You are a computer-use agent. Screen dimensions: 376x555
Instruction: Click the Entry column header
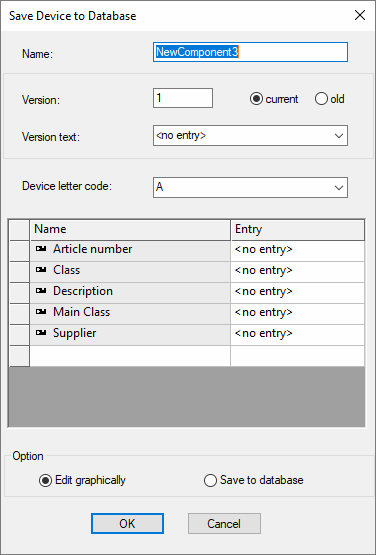pos(298,230)
